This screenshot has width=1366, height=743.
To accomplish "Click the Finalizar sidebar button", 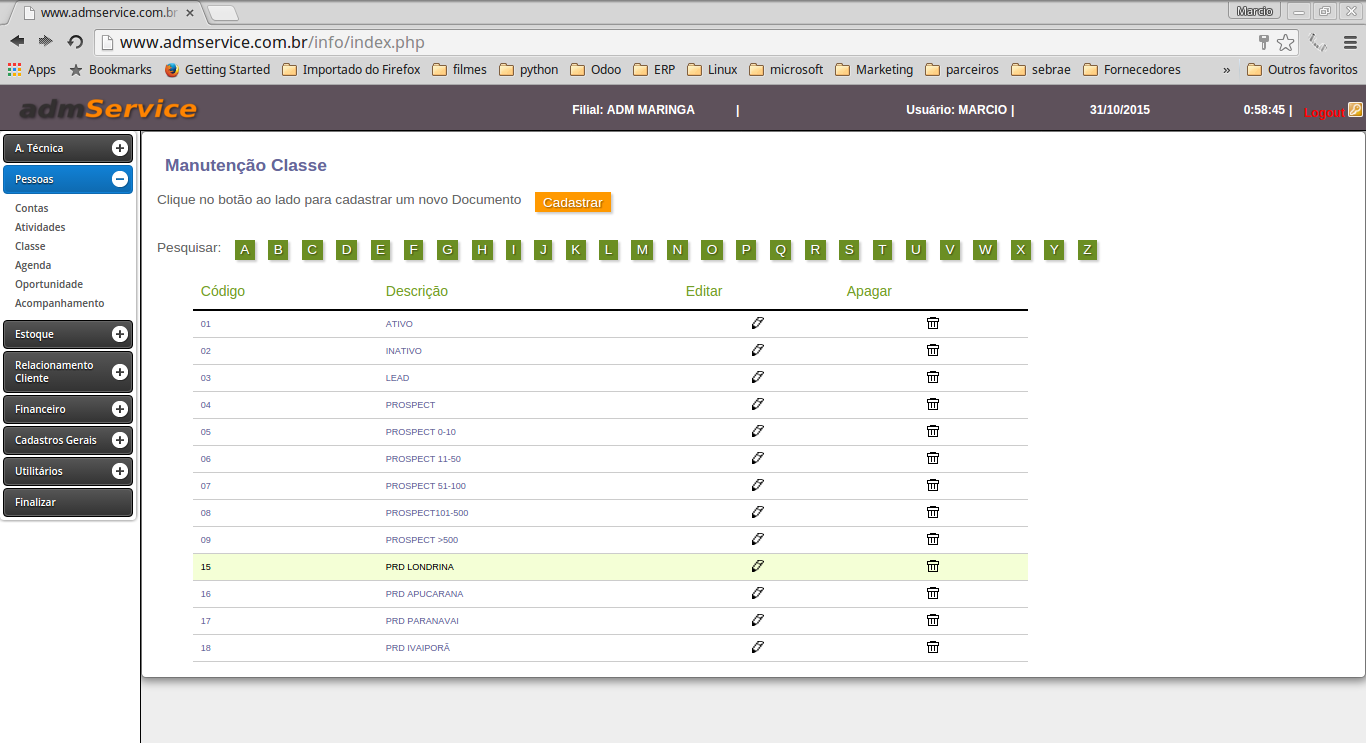I will tap(68, 502).
